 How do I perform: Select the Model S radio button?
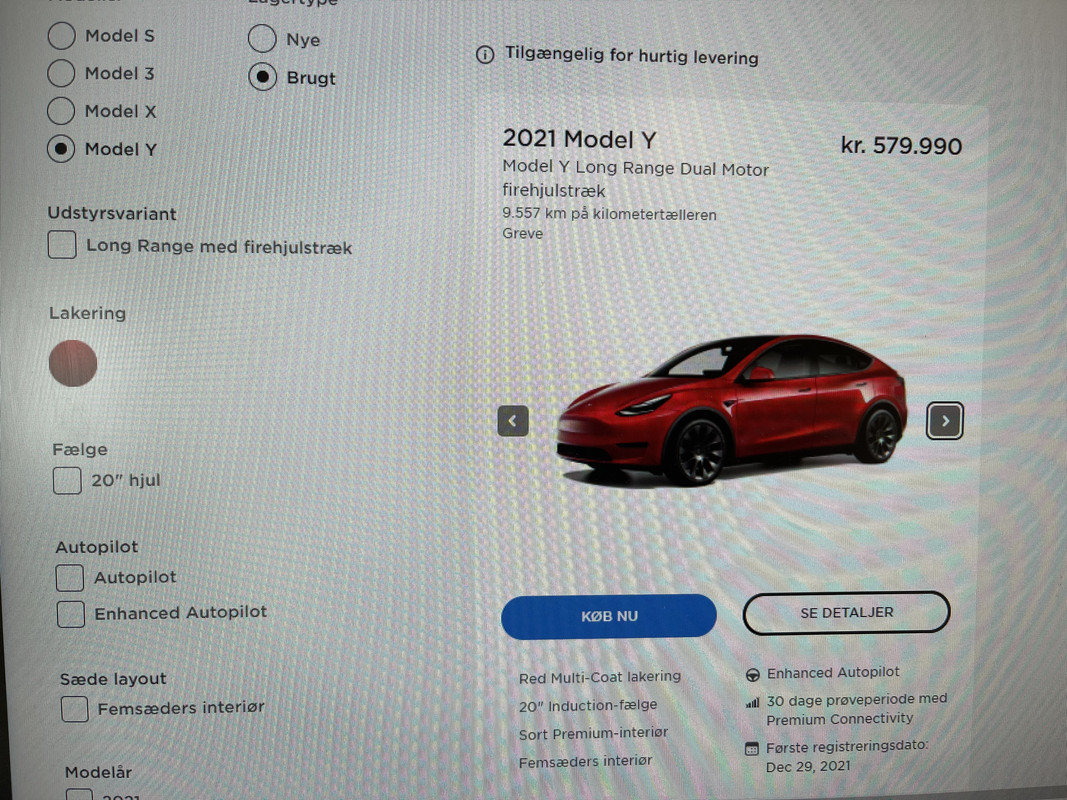pos(61,35)
